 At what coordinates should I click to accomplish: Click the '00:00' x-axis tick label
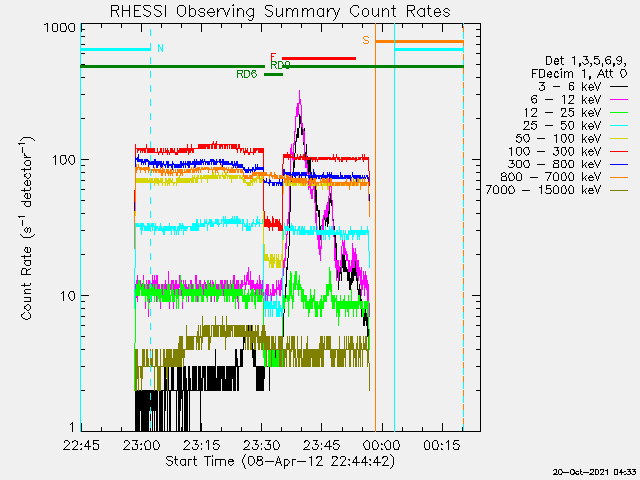point(382,445)
